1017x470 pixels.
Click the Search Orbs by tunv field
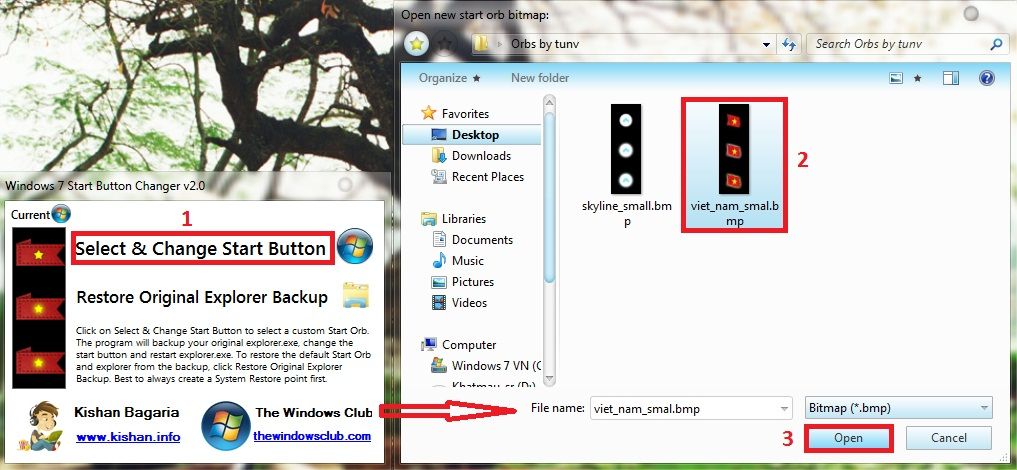click(907, 44)
